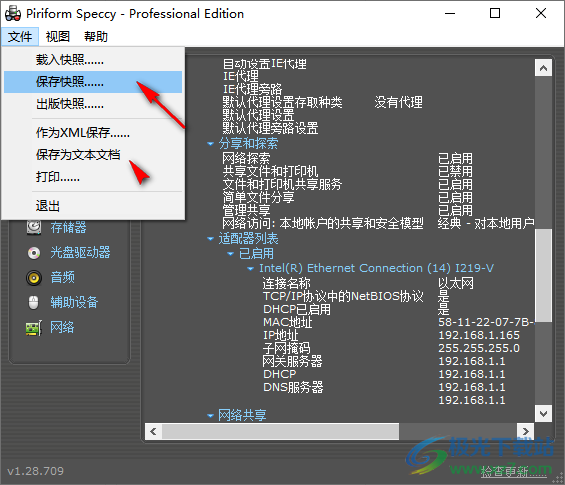Image resolution: width=565 pixels, height=485 pixels.
Task: Open the 音频 sidebar section
Action: (63, 277)
